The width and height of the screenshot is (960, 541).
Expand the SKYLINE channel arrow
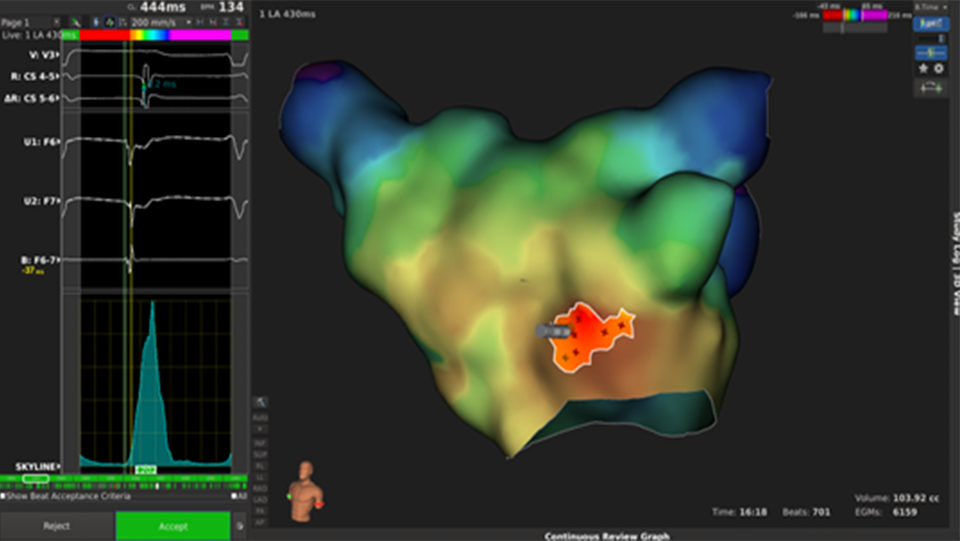58,467
